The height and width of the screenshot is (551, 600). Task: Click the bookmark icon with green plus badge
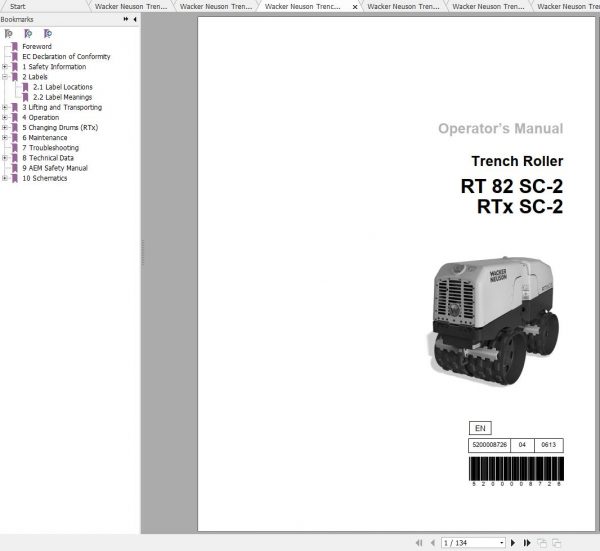pos(28,34)
